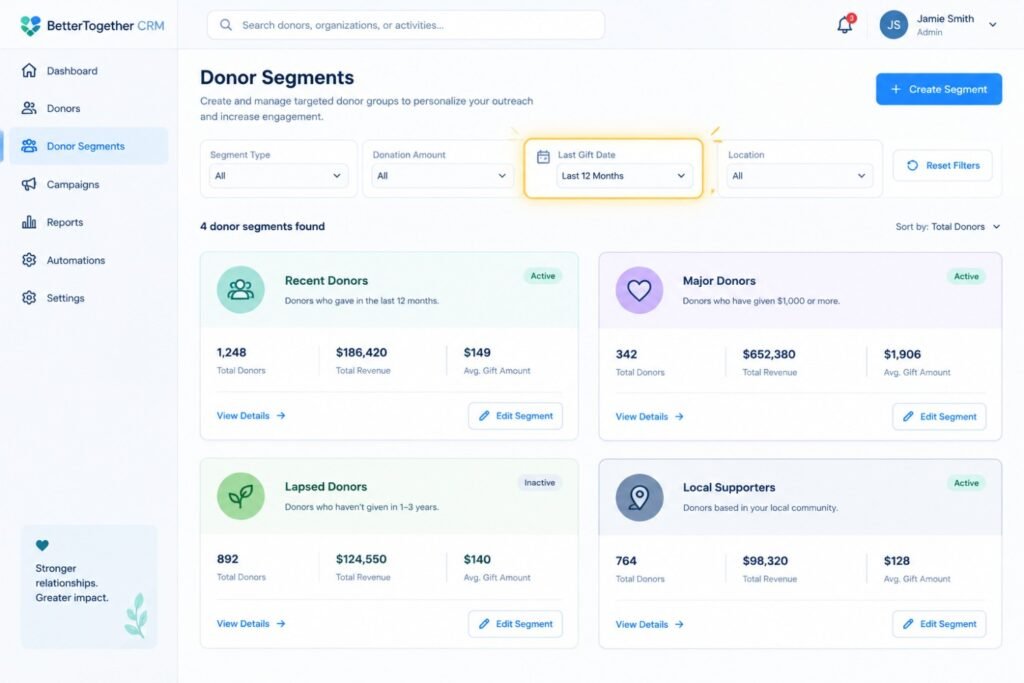
Task: Click the 1,248 total donors value
Action: (x=231, y=353)
